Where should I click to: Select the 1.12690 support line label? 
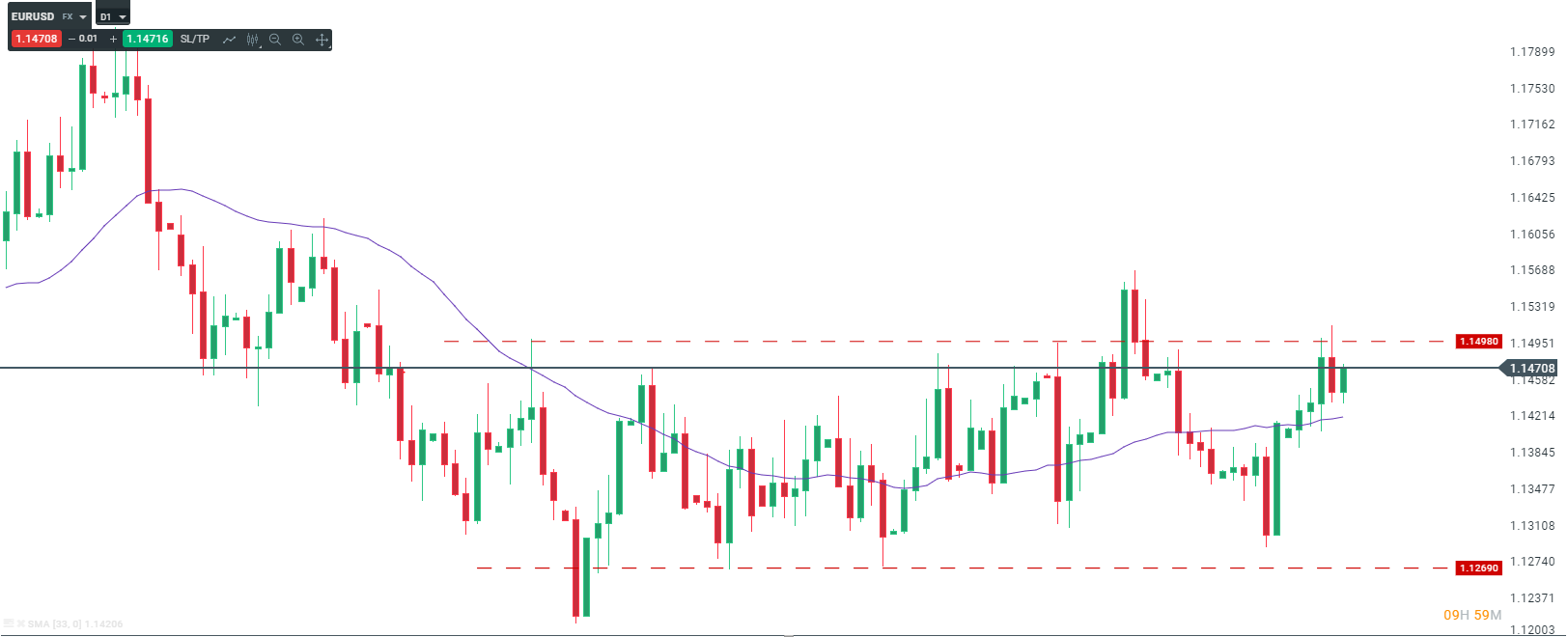click(1478, 568)
